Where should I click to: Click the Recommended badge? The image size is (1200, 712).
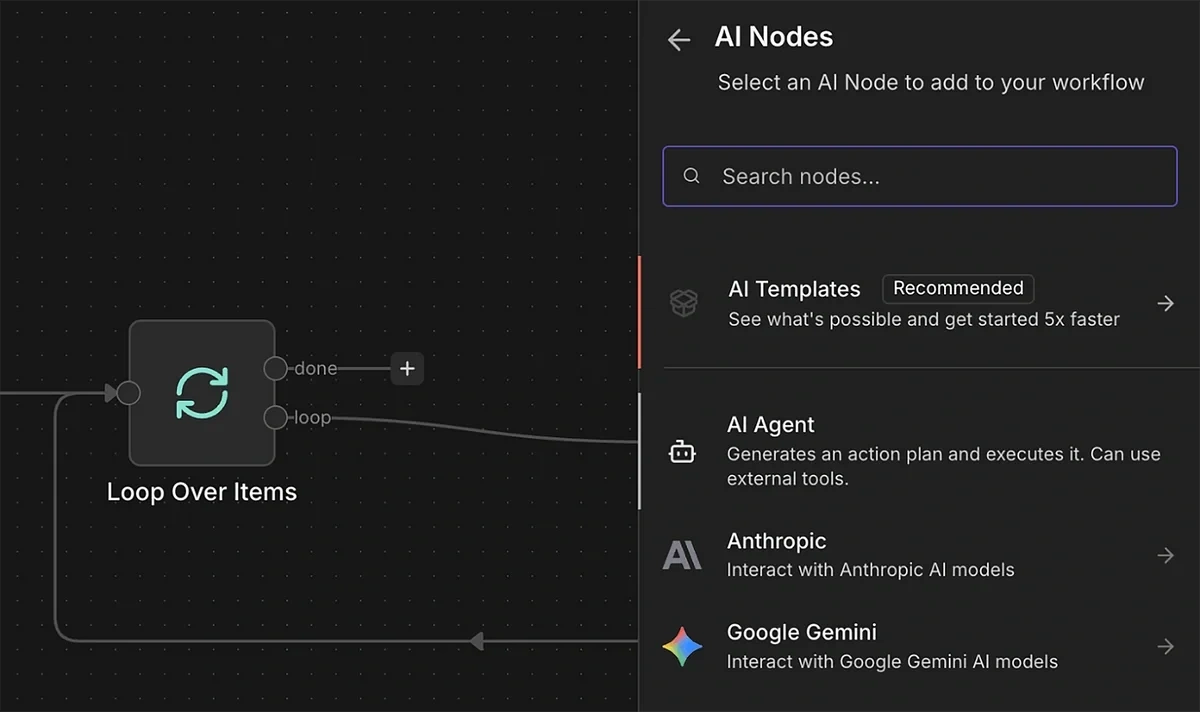(957, 288)
